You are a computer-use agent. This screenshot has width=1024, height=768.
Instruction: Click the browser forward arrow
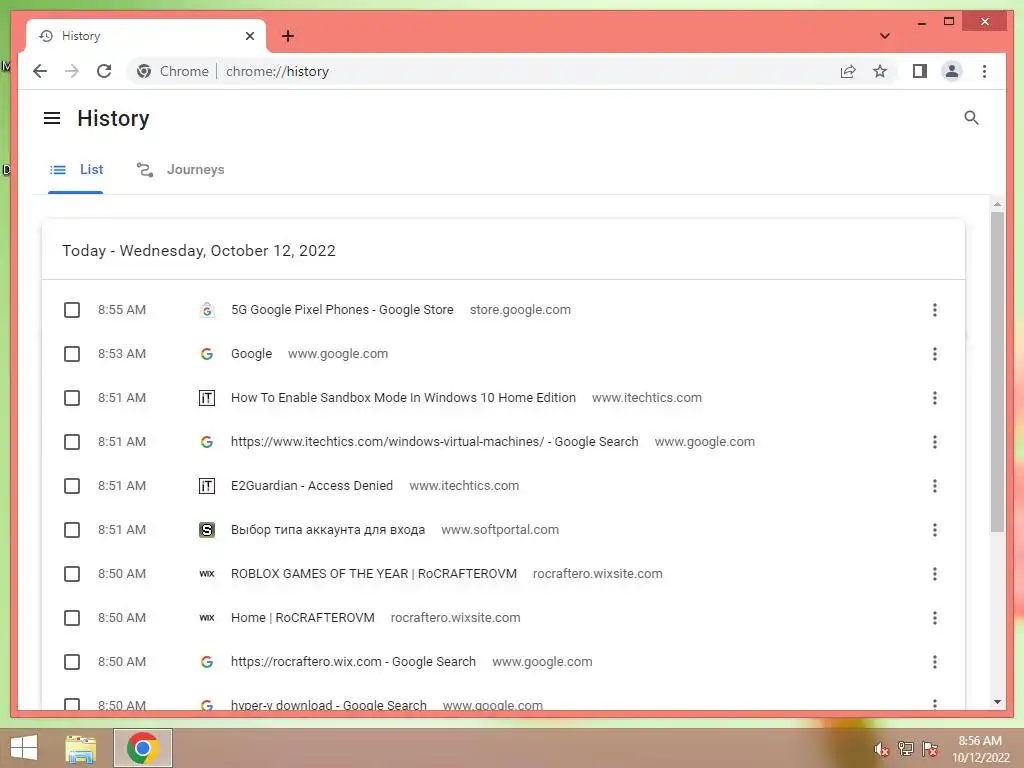tap(72, 71)
